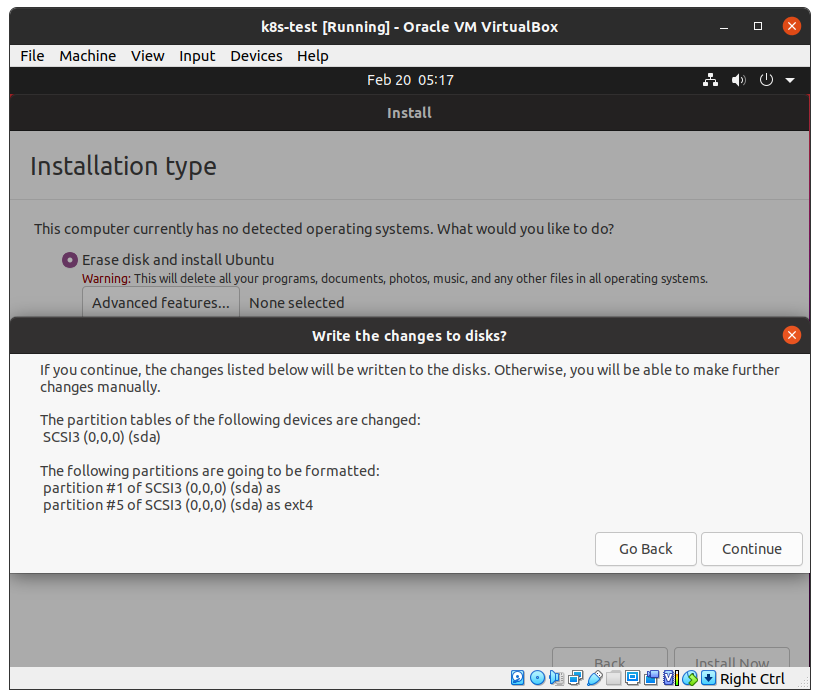Click the recording status icon
Image resolution: width=820 pixels, height=699 pixels.
[651, 678]
